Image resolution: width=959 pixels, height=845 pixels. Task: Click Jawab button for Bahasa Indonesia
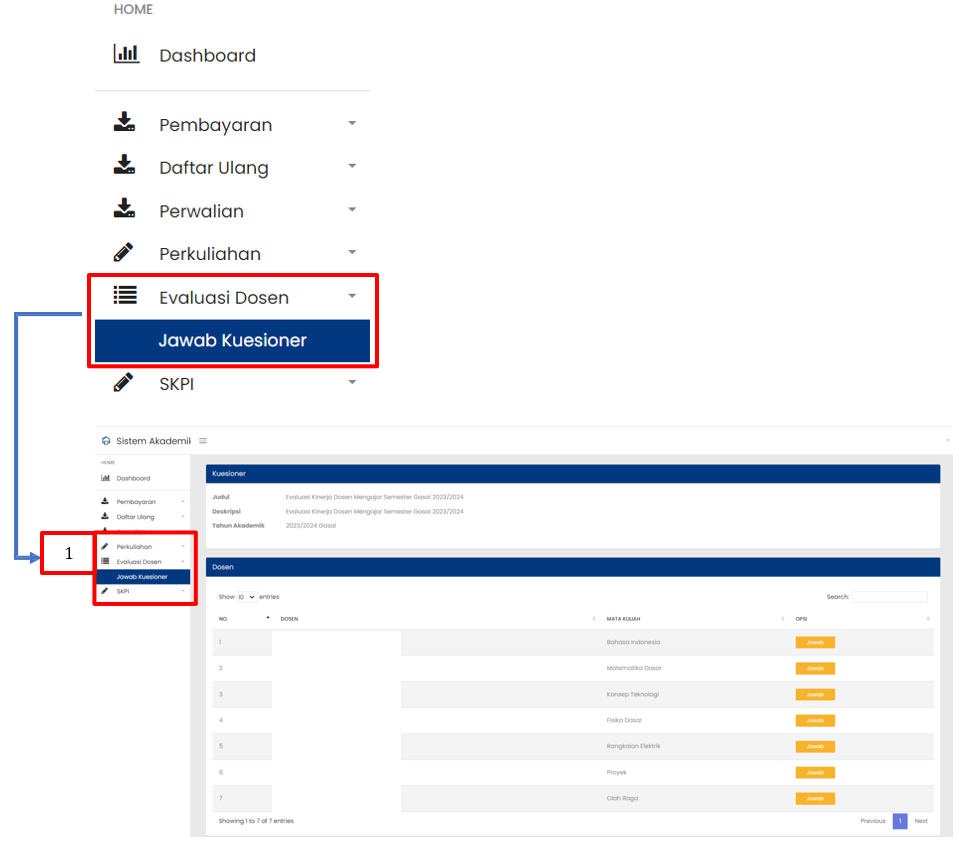tap(815, 643)
